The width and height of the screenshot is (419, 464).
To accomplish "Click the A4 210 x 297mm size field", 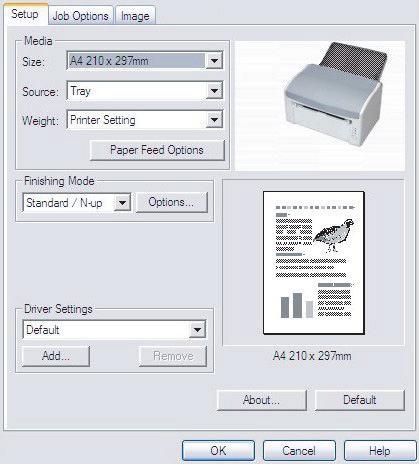I will click(136, 61).
